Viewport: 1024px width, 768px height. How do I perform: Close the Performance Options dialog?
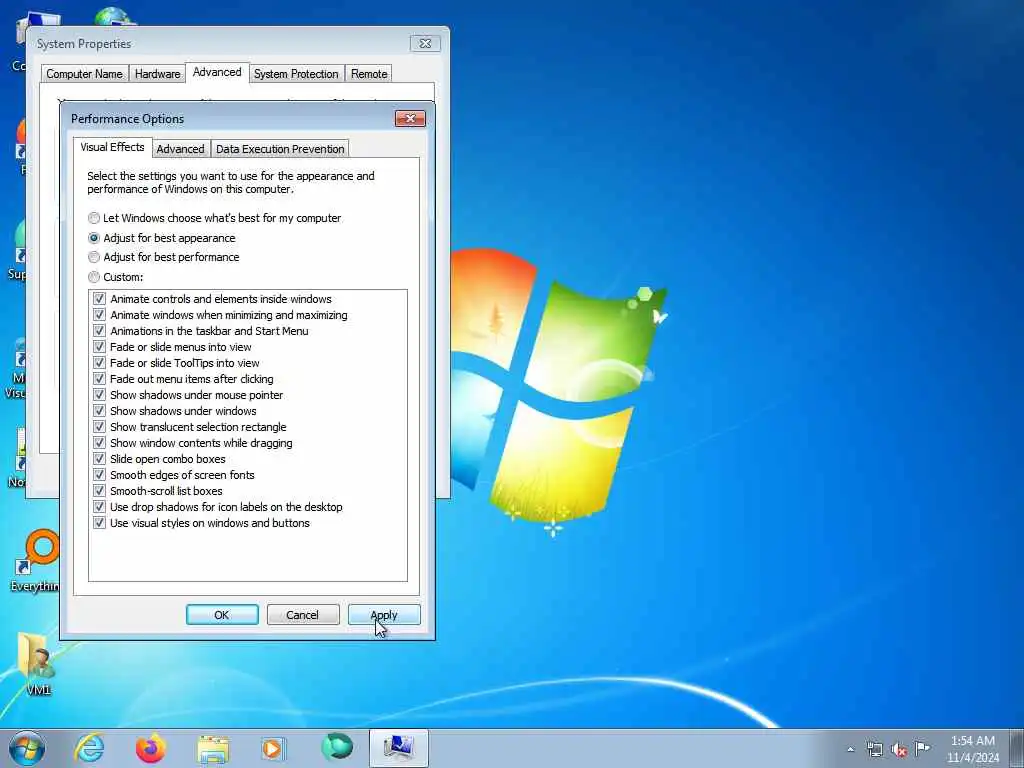[x=410, y=118]
